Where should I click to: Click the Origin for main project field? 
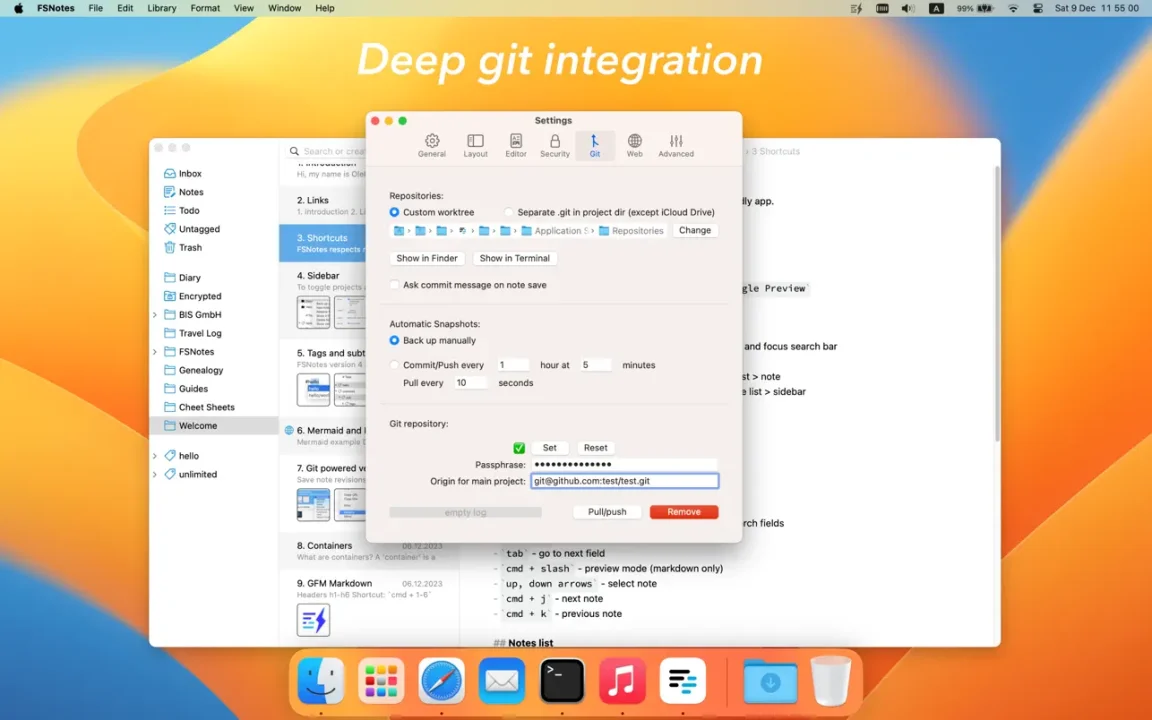tap(624, 481)
